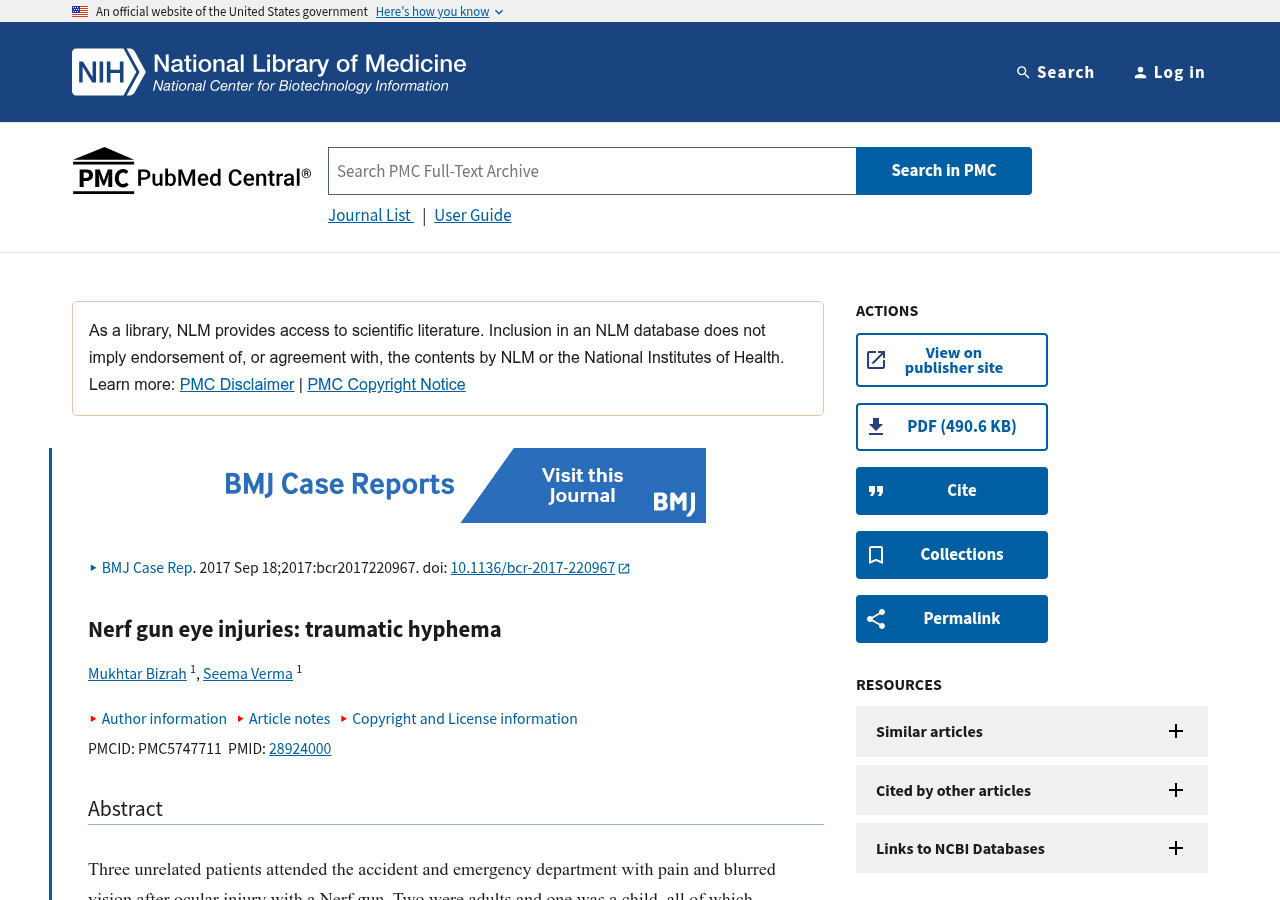Click Visit this Journal on banner

click(582, 486)
